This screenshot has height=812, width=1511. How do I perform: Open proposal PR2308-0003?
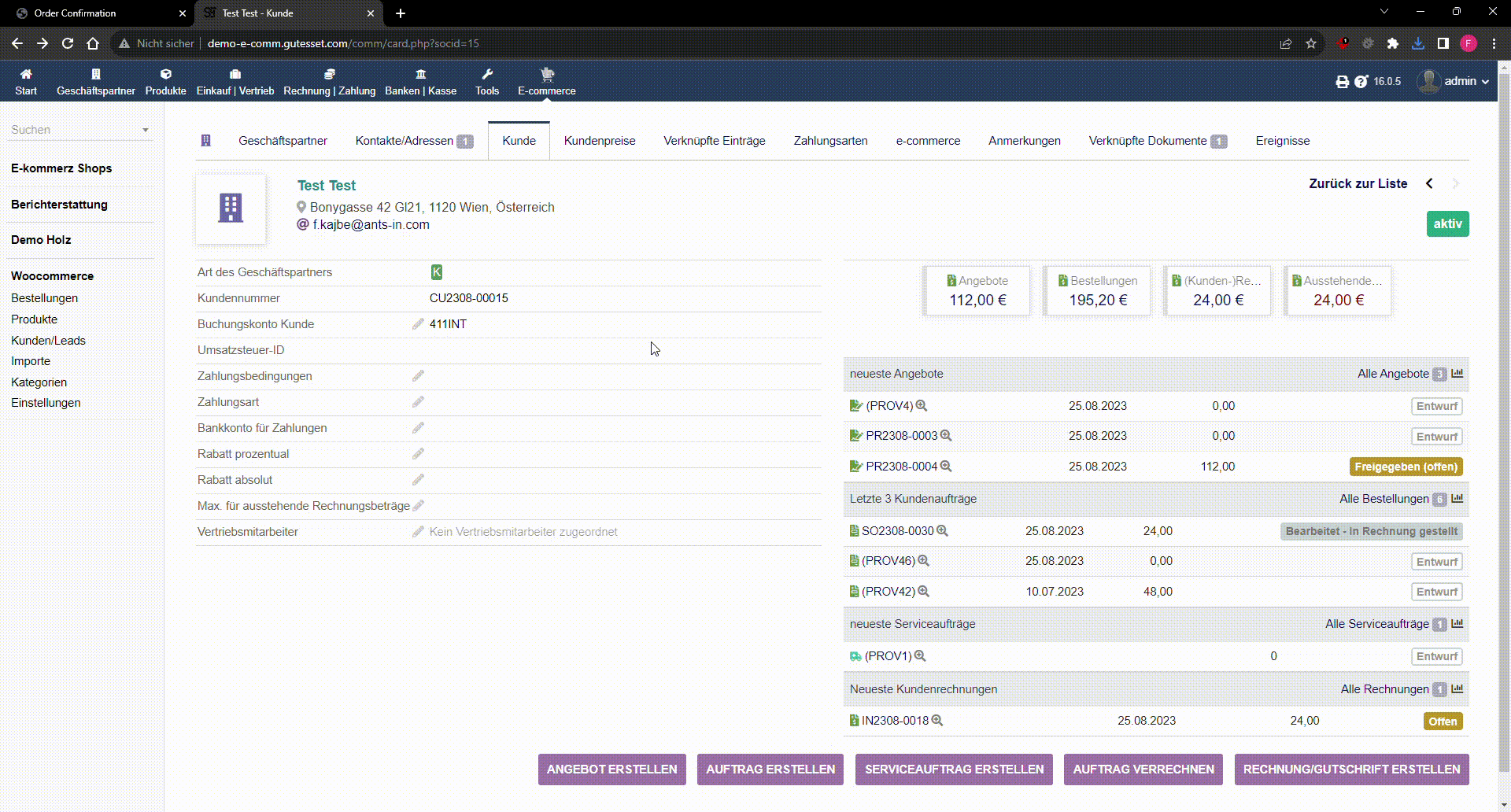coord(901,436)
